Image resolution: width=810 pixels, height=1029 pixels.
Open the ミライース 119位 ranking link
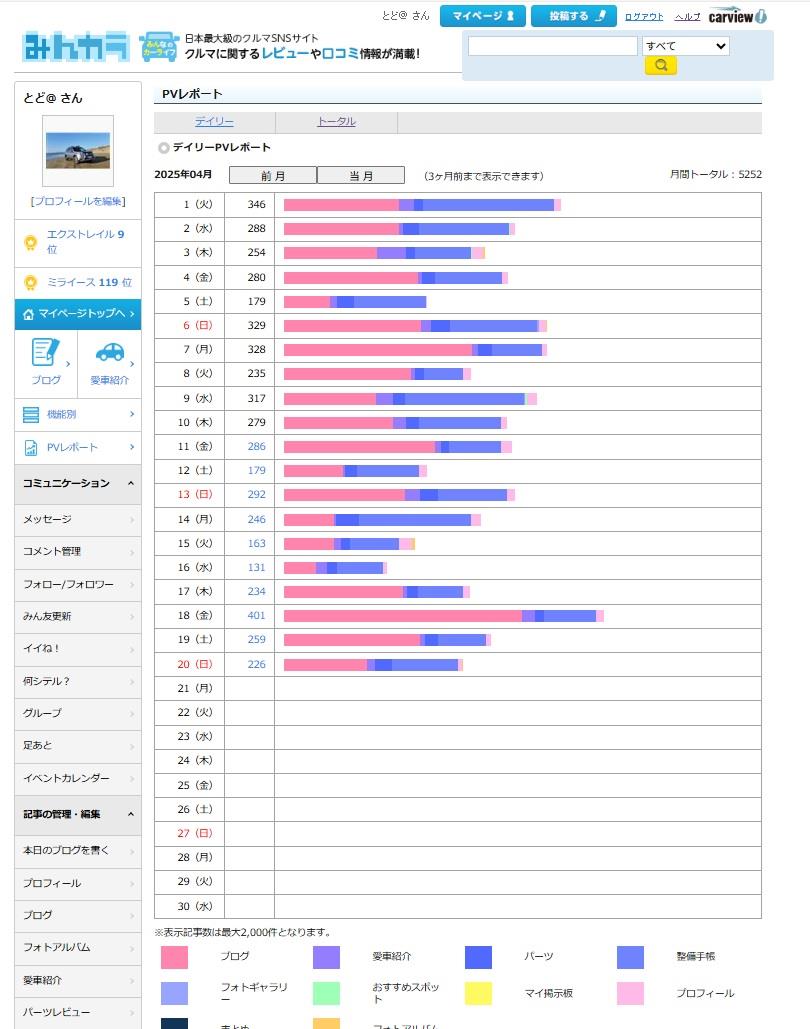click(89, 282)
